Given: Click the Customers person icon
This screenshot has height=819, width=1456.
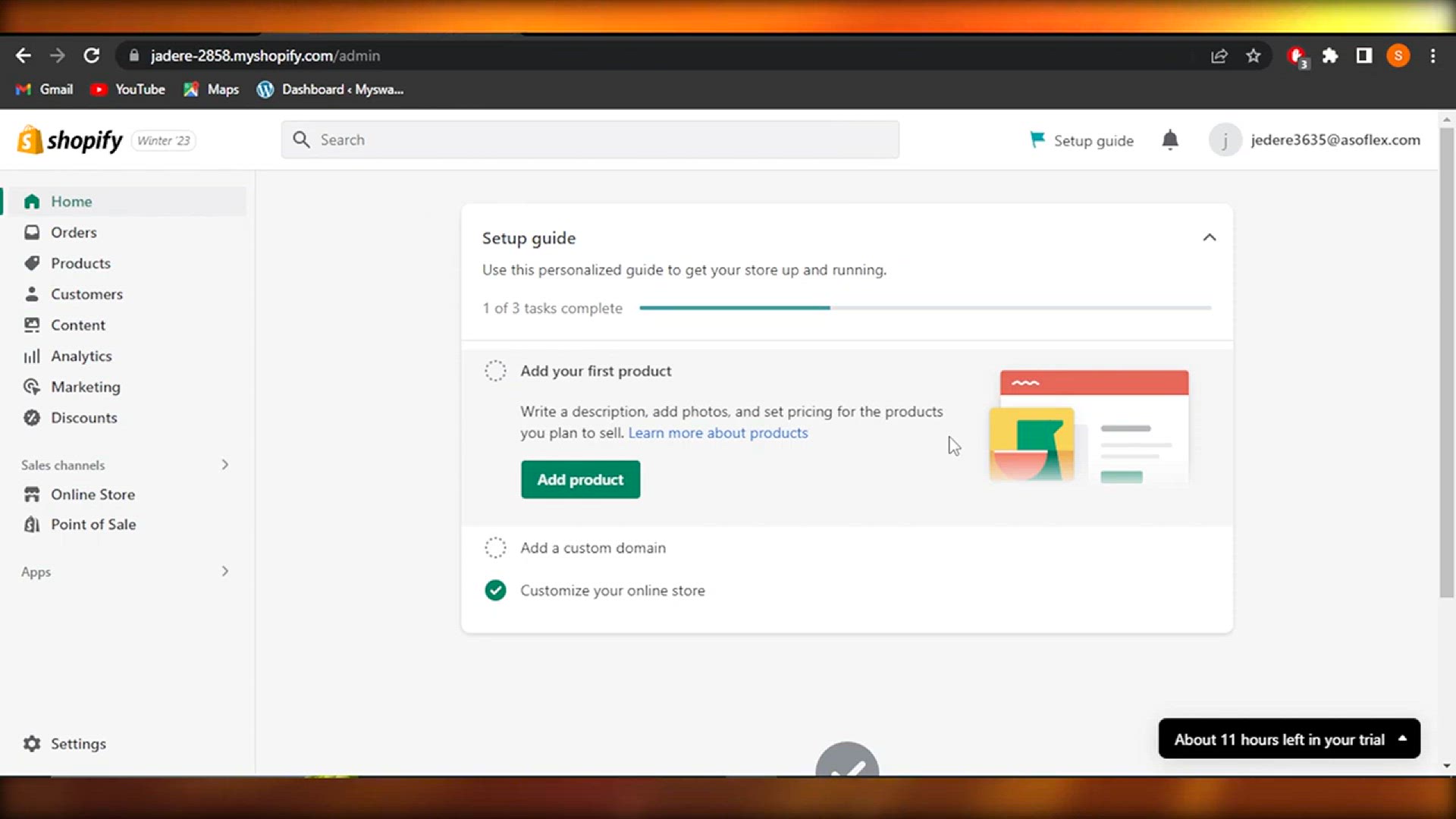Looking at the screenshot, I should (31, 294).
